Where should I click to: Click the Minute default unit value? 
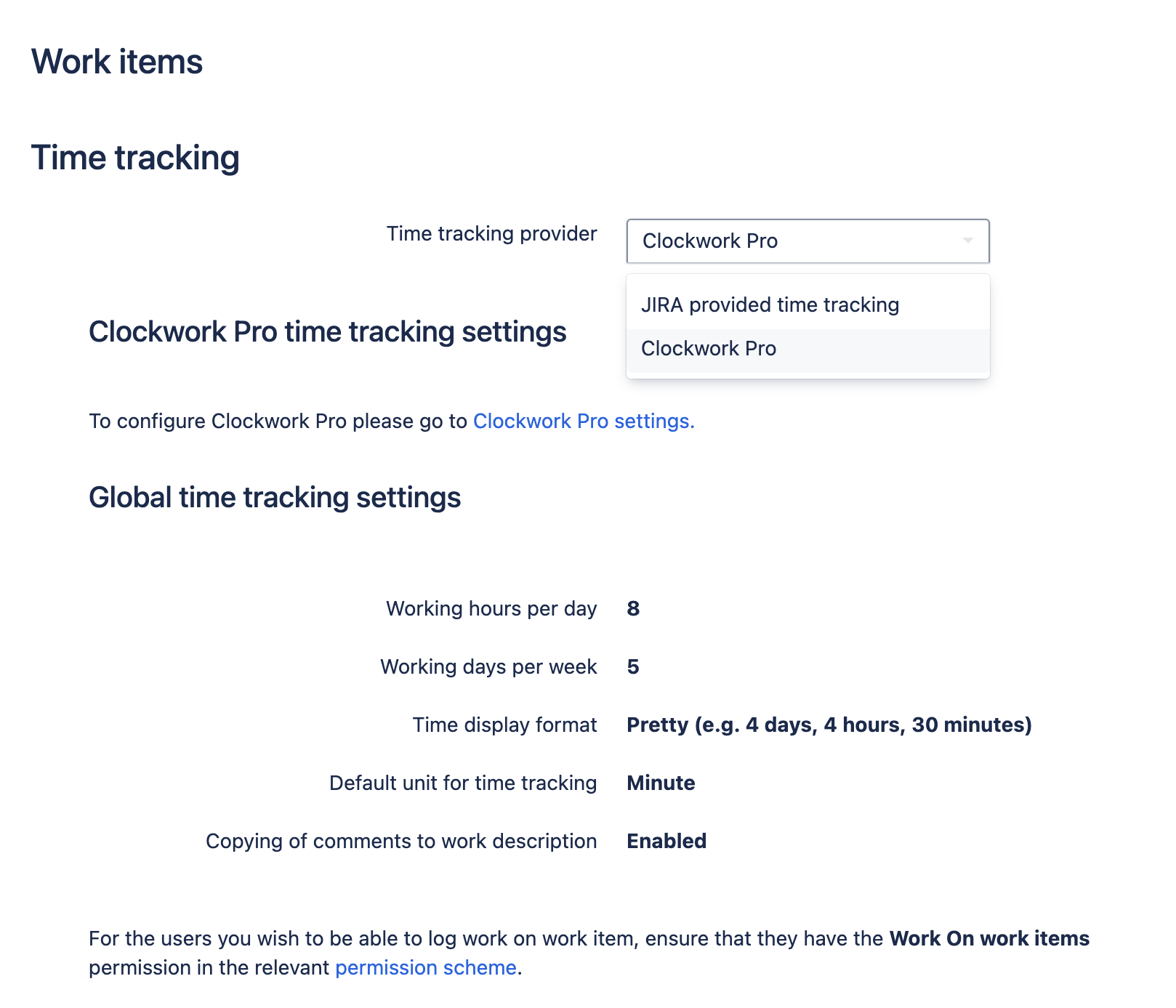pyautogui.click(x=661, y=783)
